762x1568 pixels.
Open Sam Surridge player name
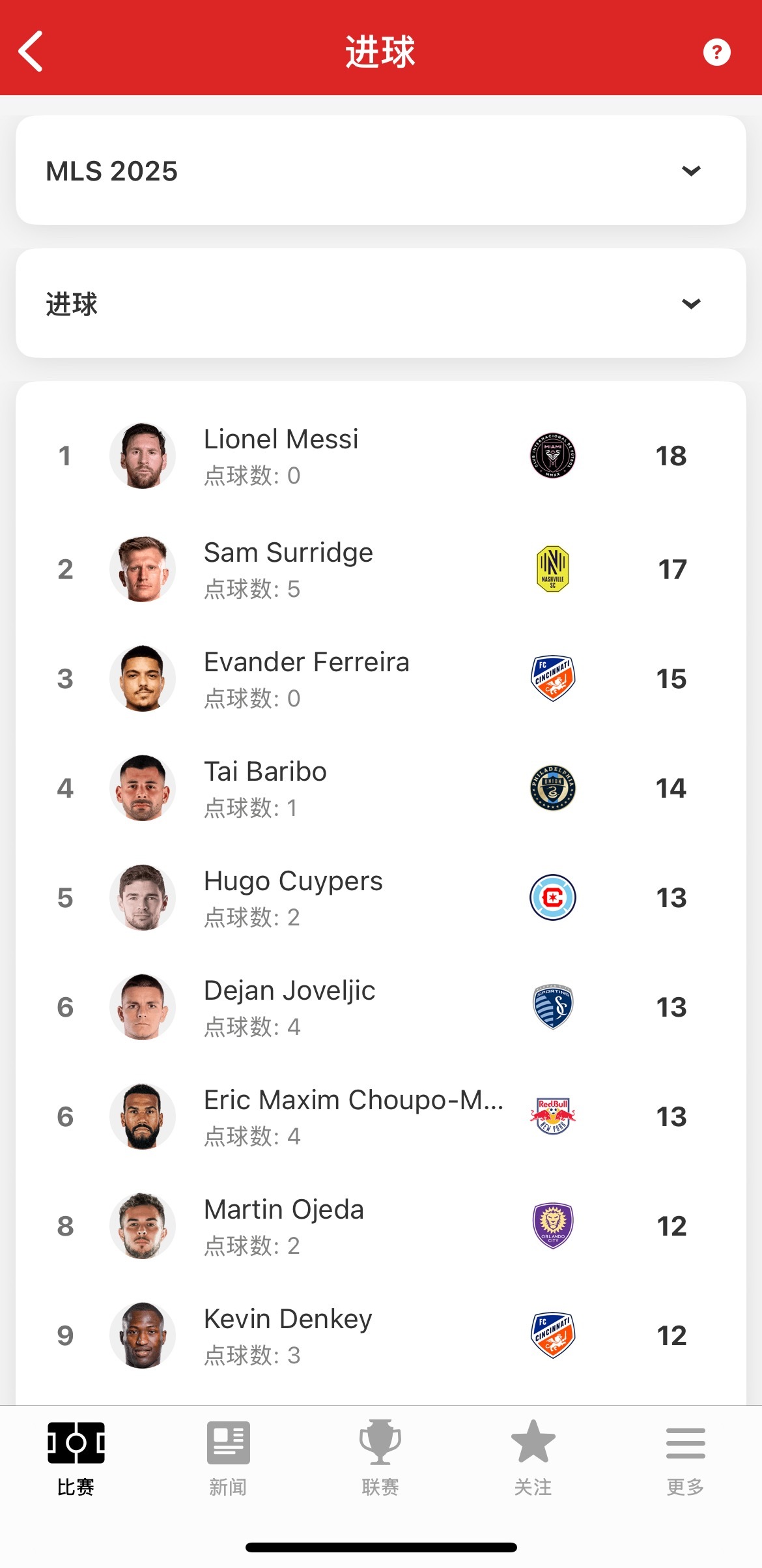point(289,553)
